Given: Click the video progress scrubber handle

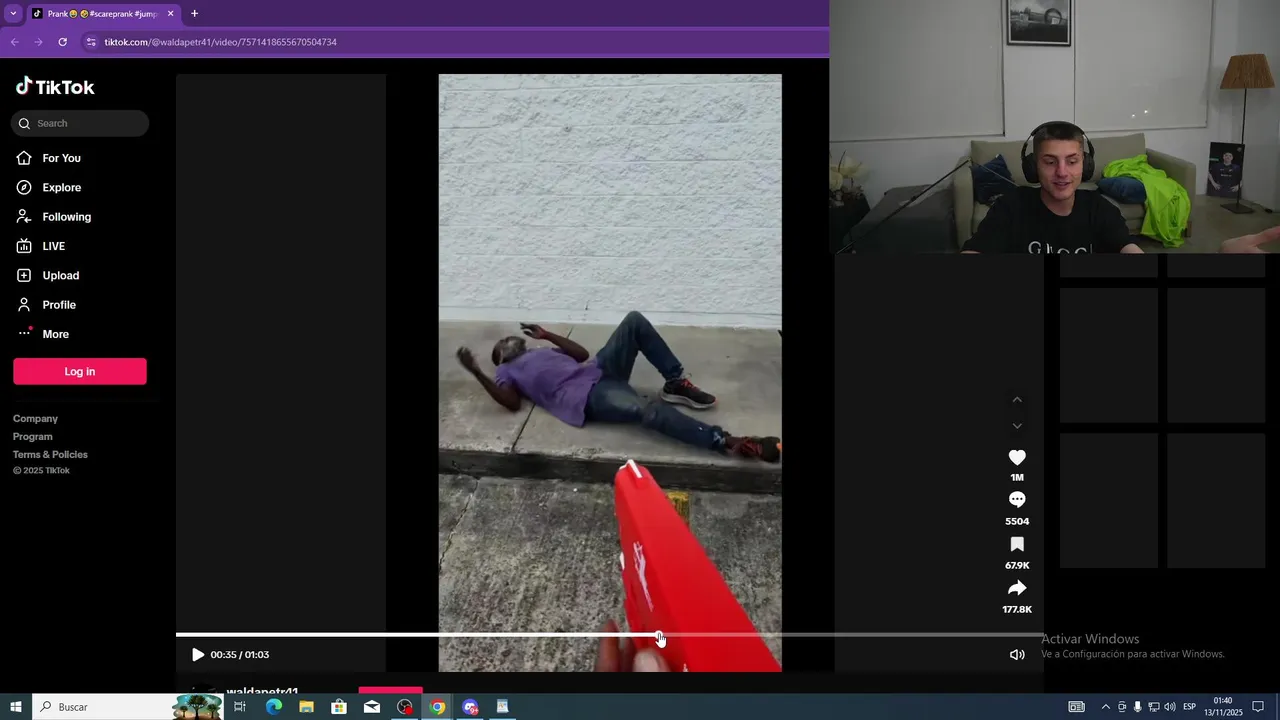Looking at the screenshot, I should tap(660, 635).
